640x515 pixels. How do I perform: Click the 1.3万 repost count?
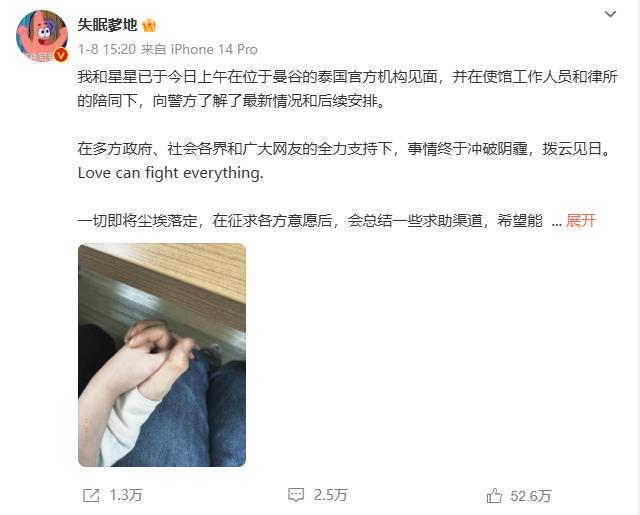pos(126,495)
